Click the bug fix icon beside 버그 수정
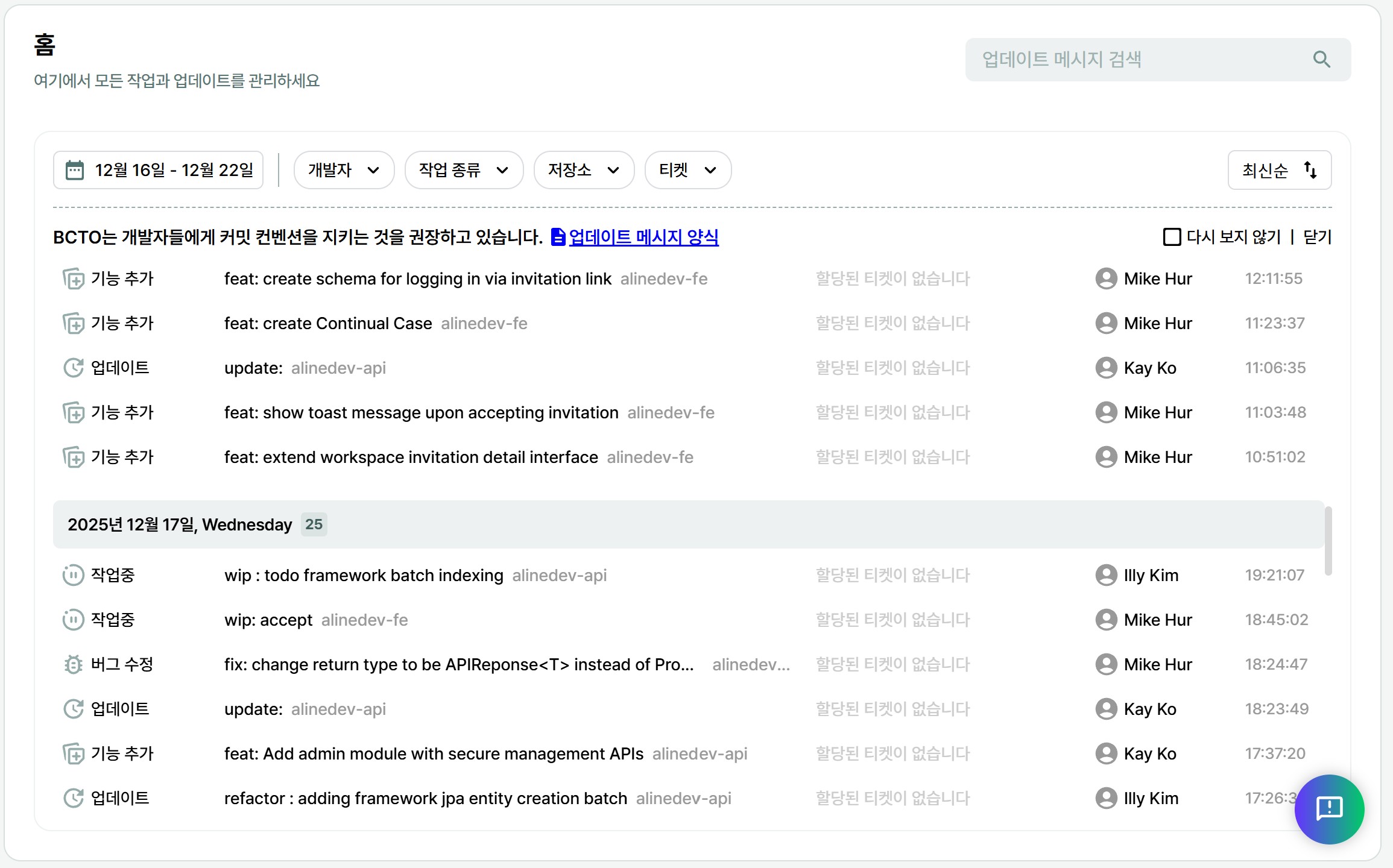 [73, 664]
